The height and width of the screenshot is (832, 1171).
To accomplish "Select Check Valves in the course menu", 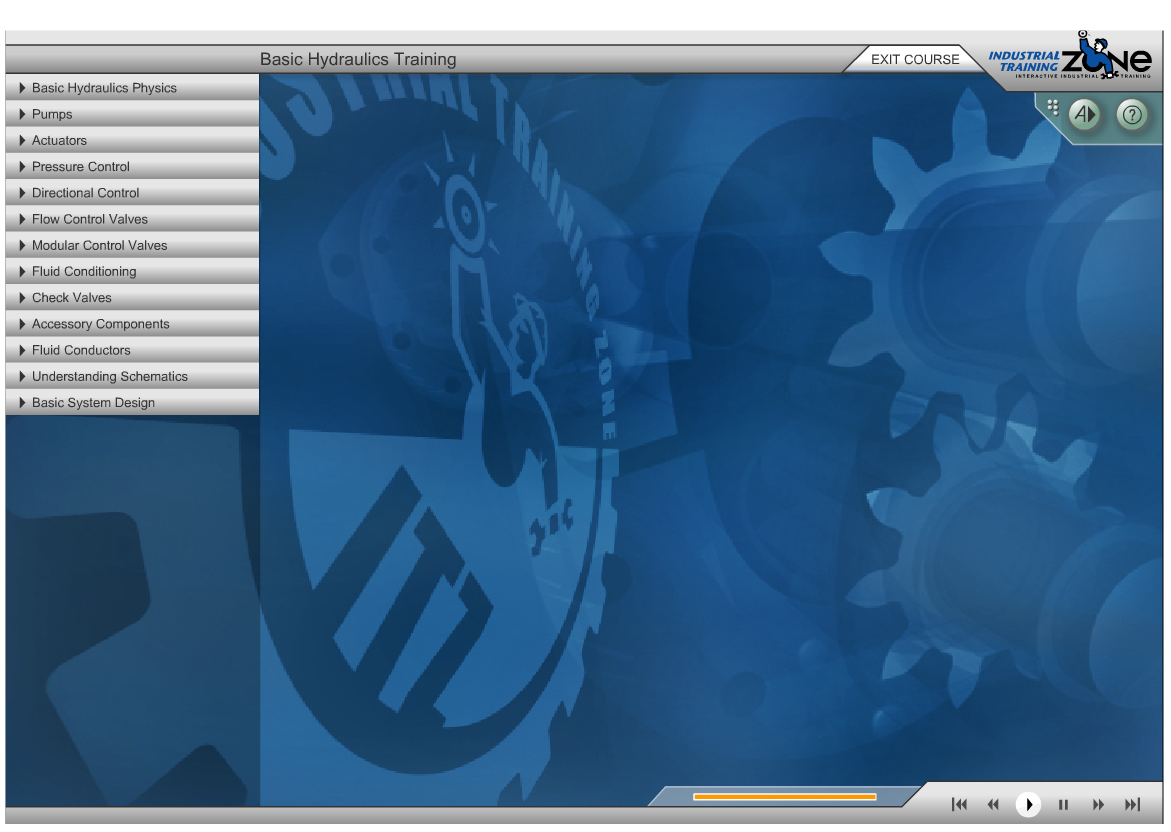I will pyautogui.click(x=132, y=297).
